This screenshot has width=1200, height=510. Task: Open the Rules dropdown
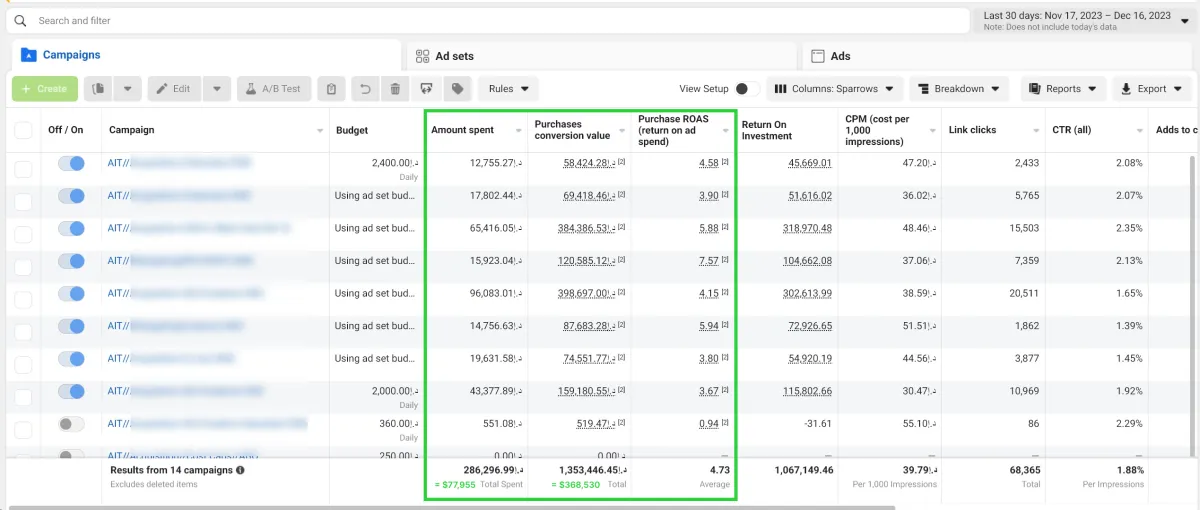pyautogui.click(x=508, y=89)
